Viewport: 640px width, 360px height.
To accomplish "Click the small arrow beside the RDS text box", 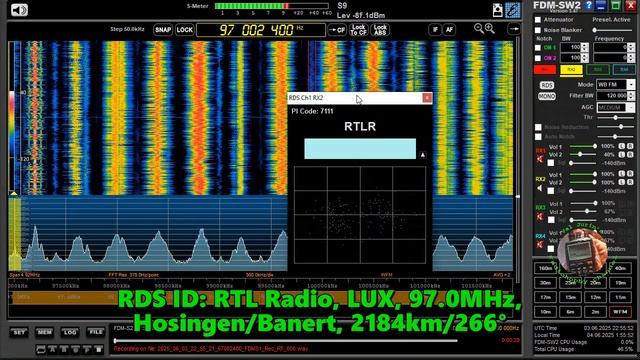I will (422, 155).
